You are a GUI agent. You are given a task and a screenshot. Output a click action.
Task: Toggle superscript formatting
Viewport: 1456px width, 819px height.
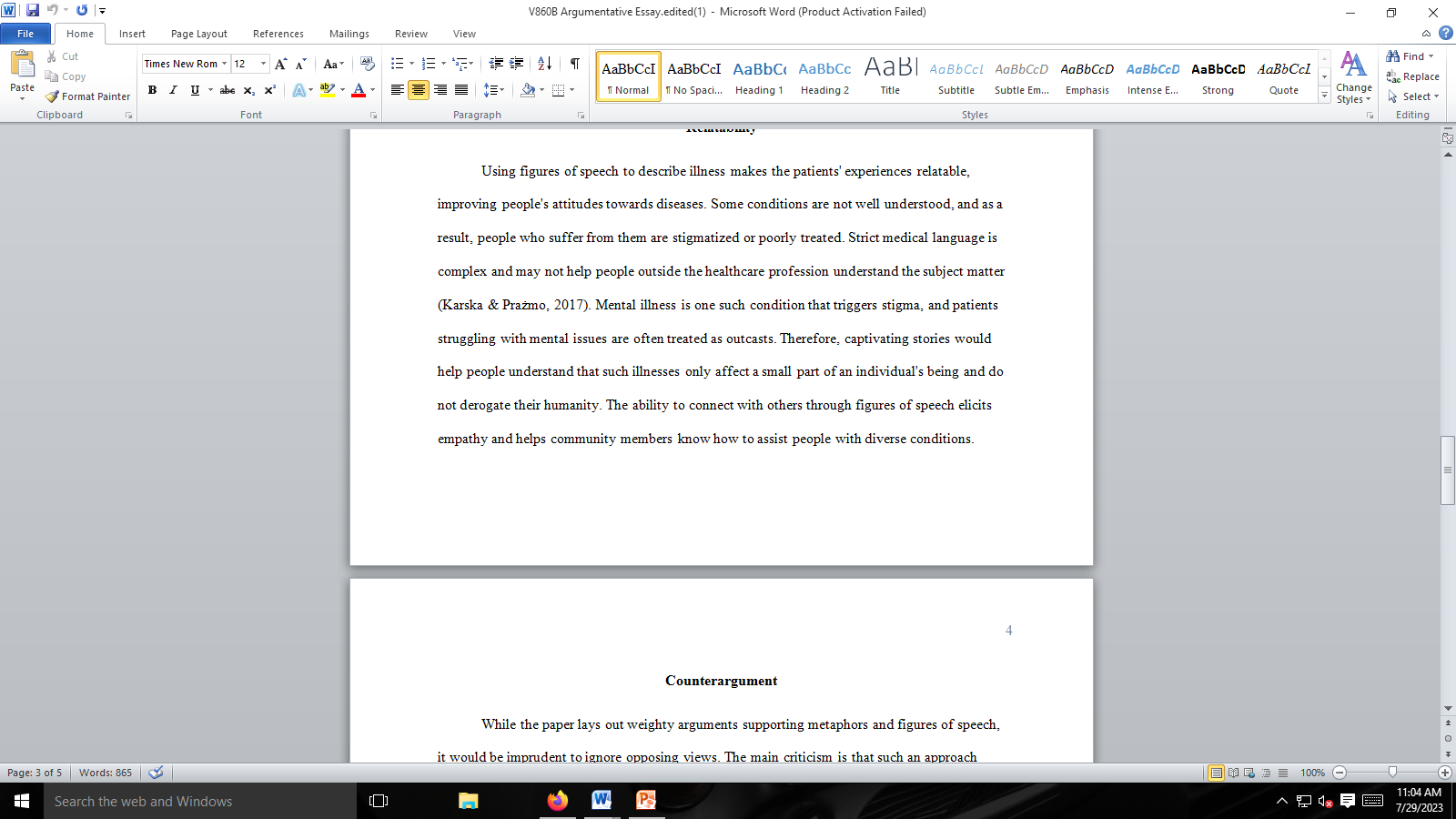tap(269, 90)
